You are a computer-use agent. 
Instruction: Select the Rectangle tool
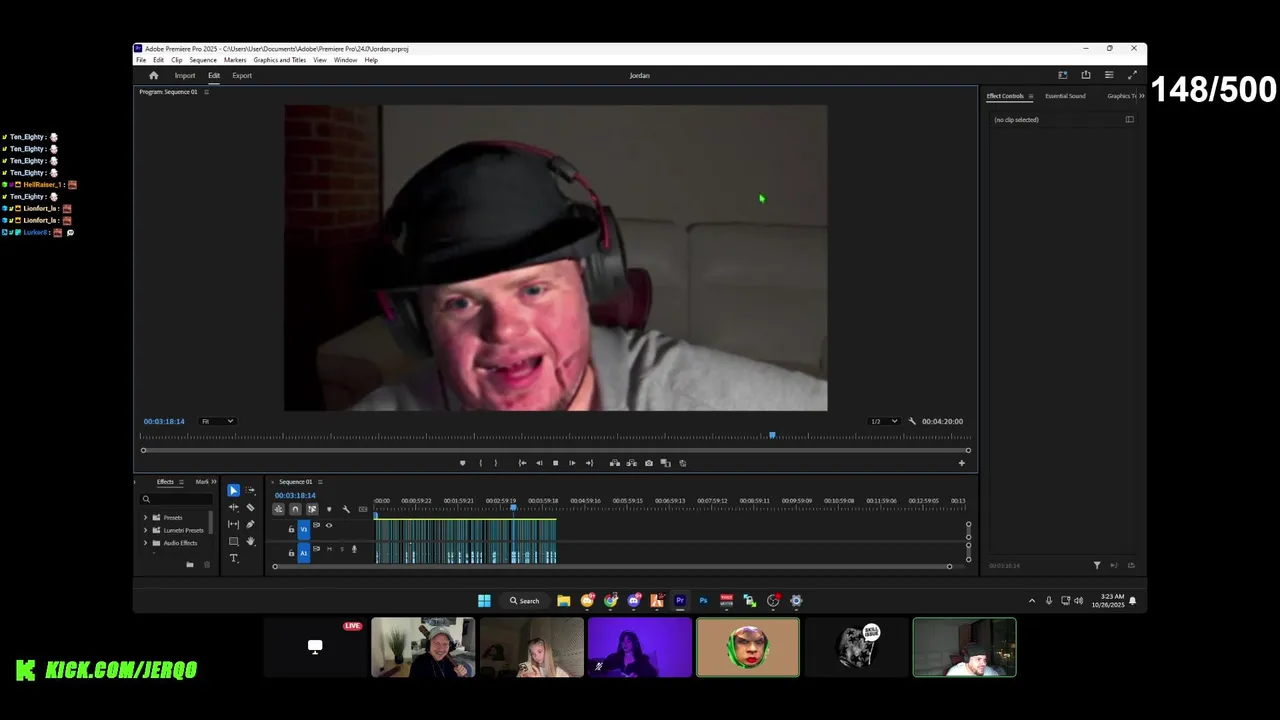[x=233, y=541]
